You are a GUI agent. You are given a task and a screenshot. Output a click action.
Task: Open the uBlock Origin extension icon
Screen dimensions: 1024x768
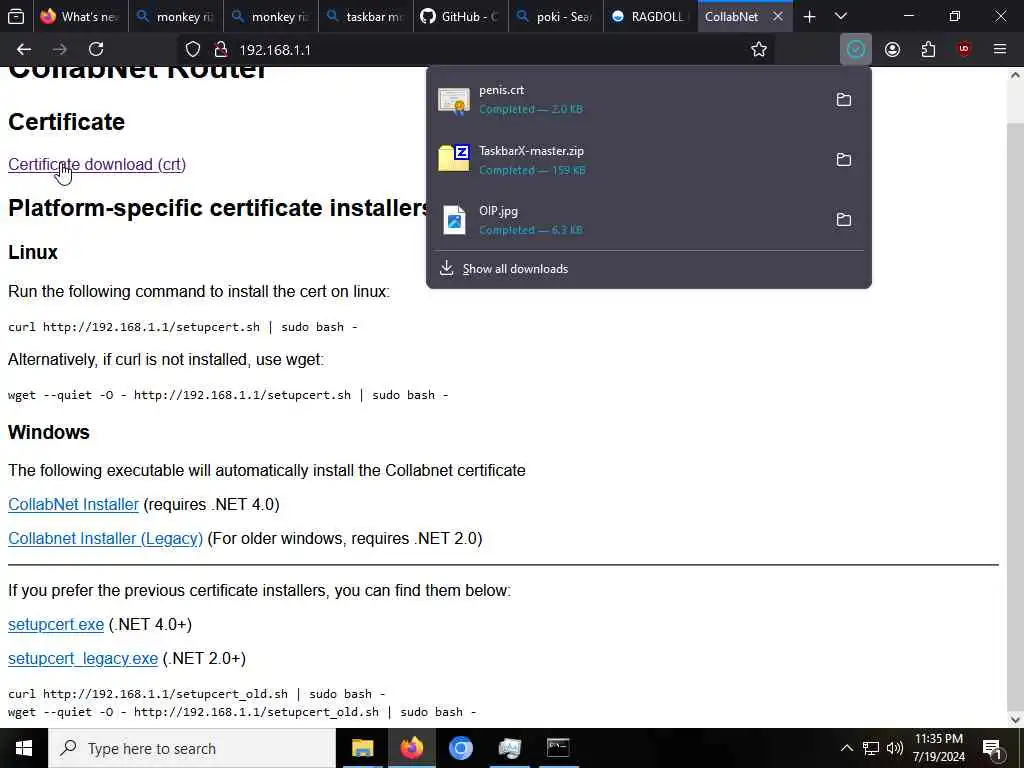pyautogui.click(x=964, y=49)
